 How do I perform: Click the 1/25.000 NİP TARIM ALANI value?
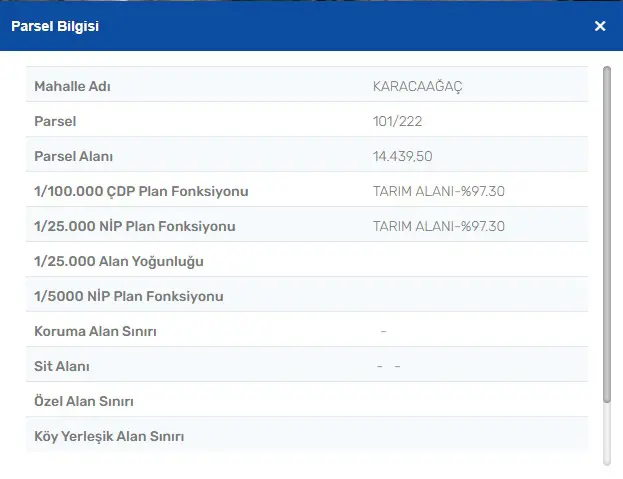[439, 226]
